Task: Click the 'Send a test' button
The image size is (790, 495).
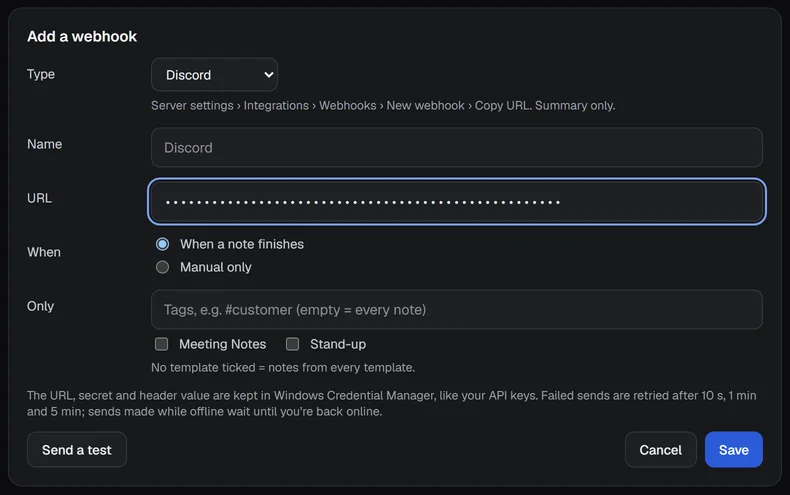Action: [77, 450]
